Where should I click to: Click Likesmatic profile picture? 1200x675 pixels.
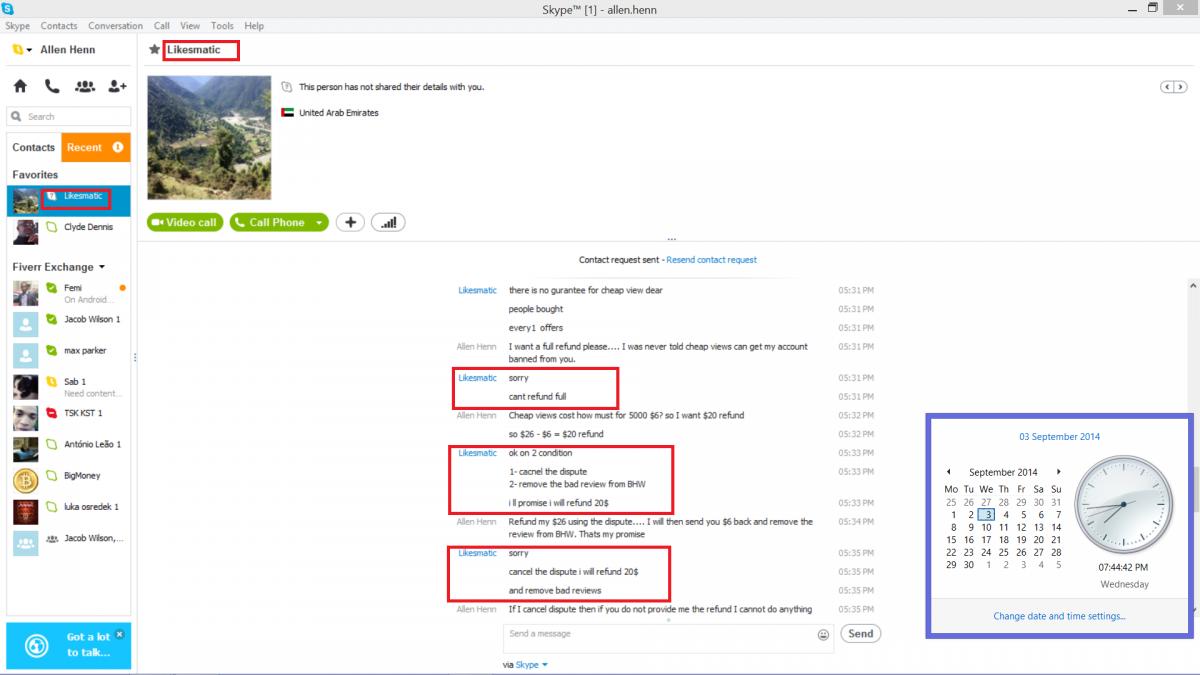pyautogui.click(x=209, y=138)
